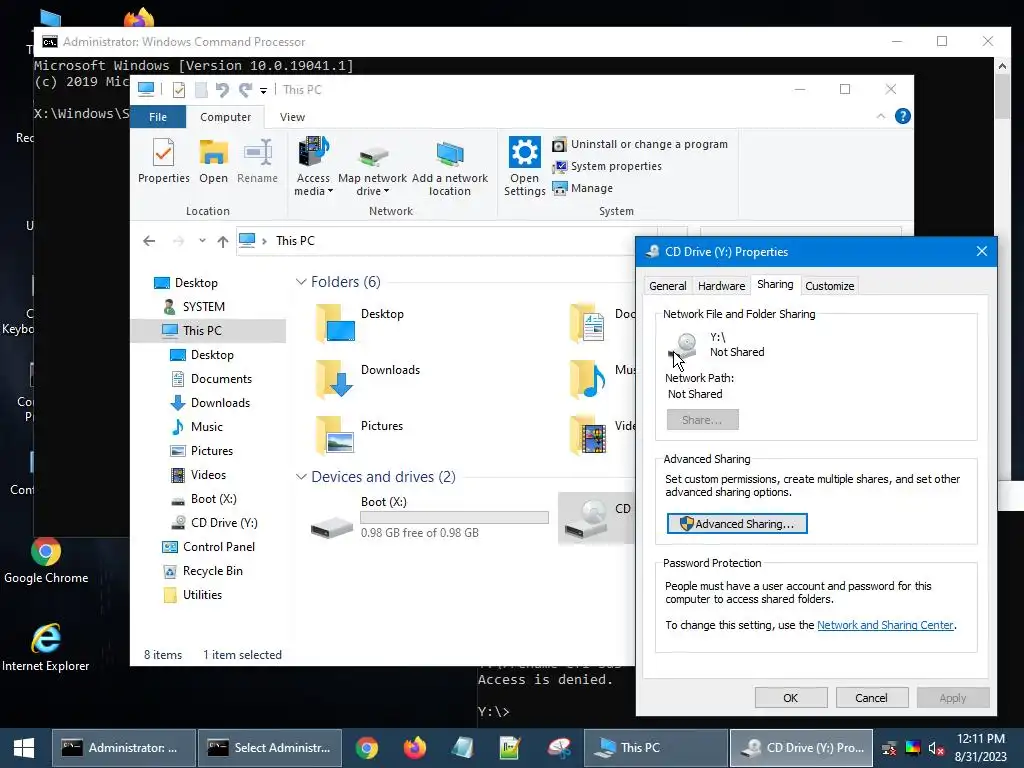Select Desktop root in navigation pane
The image size is (1024, 768).
click(x=186, y=283)
